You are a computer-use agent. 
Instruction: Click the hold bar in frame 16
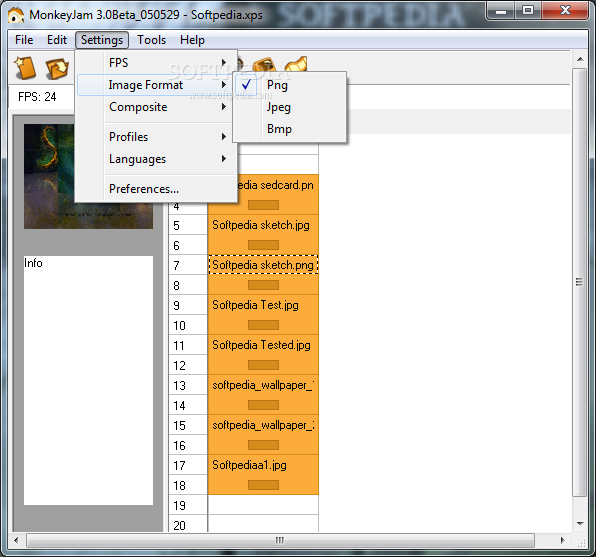[x=263, y=445]
